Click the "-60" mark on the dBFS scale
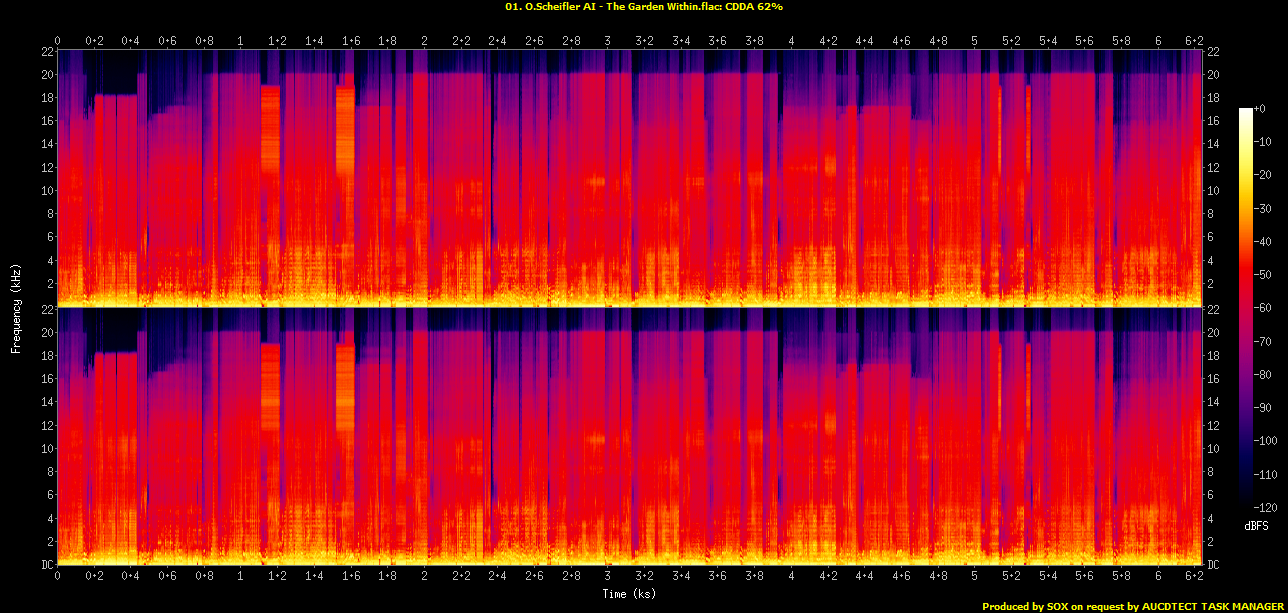Screen dimensions: 1288x613 tap(1260, 308)
